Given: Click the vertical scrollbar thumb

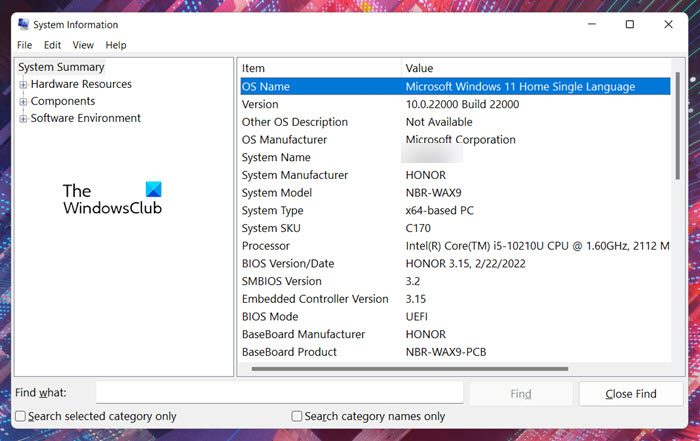Looking at the screenshot, I should tap(678, 126).
